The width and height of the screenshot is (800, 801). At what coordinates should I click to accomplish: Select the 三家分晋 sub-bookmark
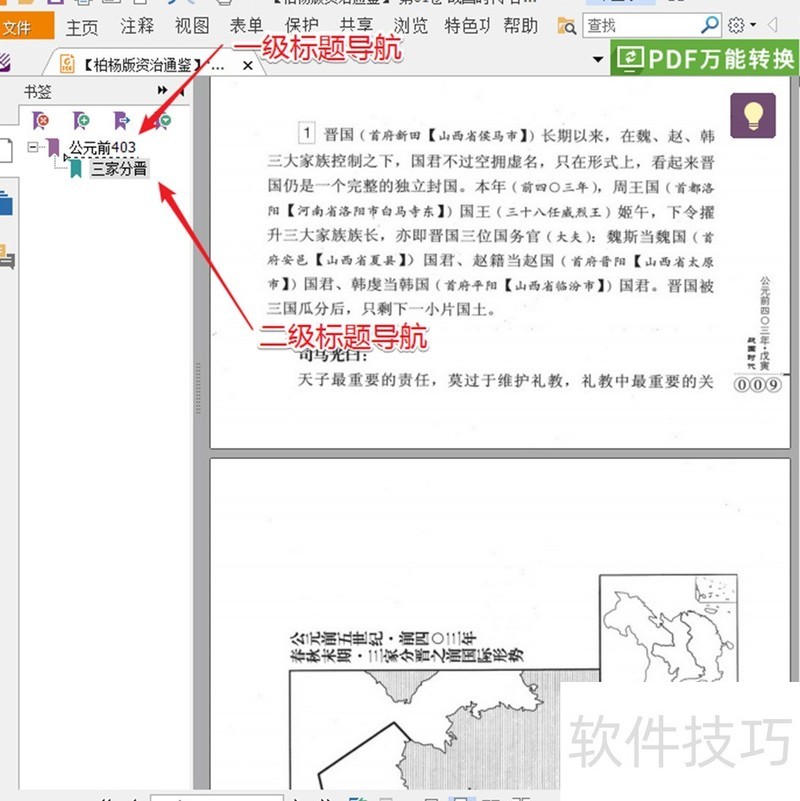(119, 169)
